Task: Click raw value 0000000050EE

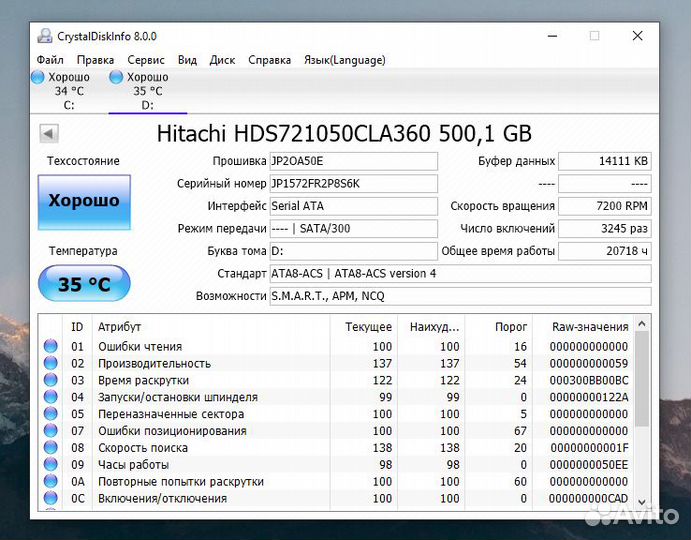Action: click(589, 465)
